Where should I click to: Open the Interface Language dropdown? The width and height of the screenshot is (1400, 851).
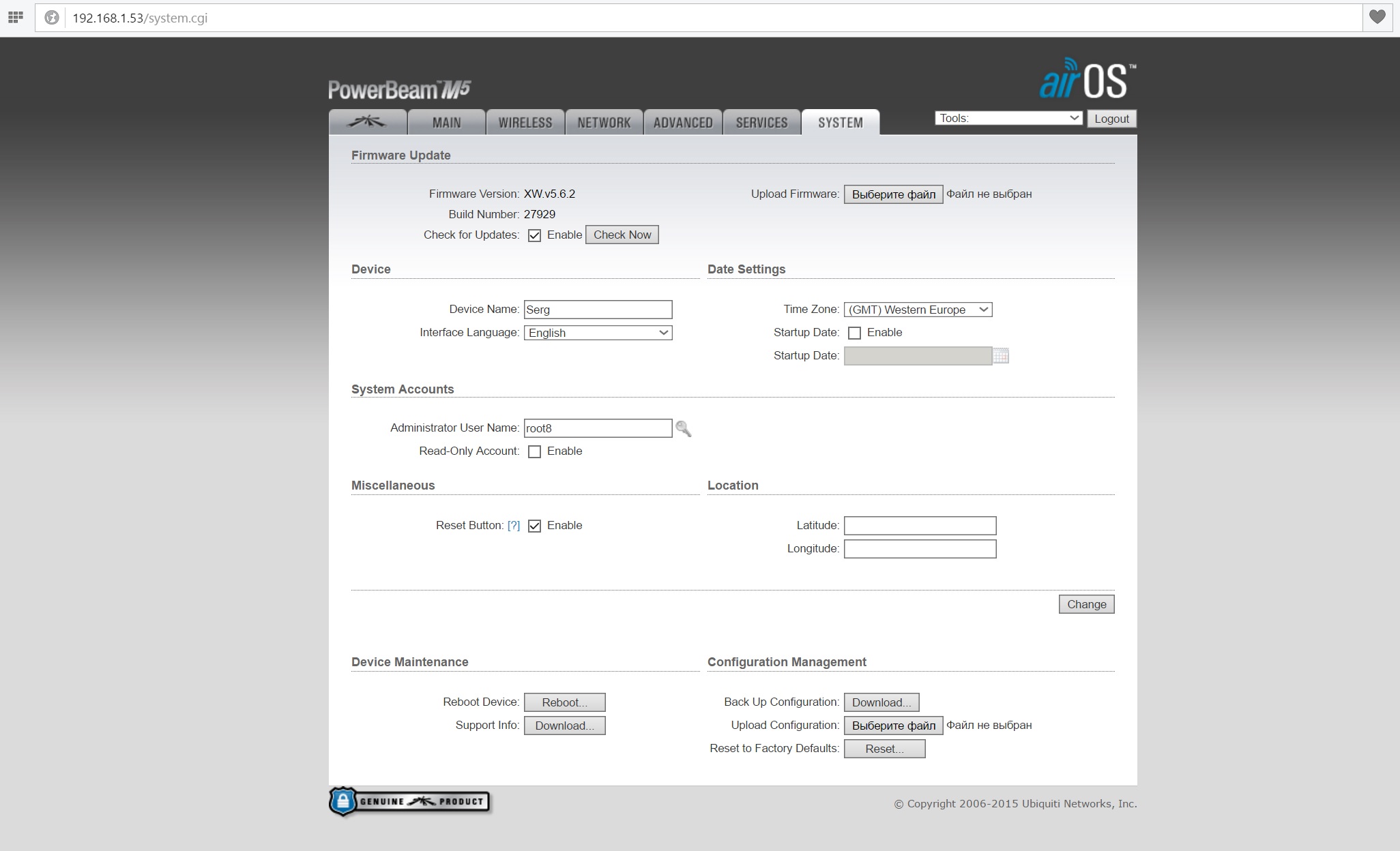pyautogui.click(x=598, y=333)
